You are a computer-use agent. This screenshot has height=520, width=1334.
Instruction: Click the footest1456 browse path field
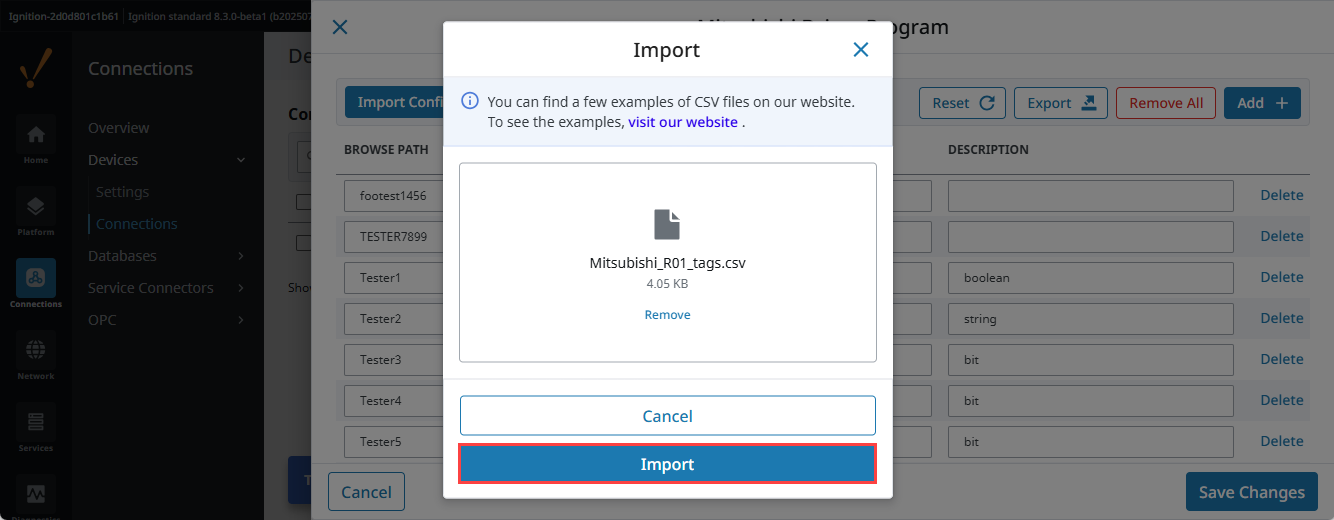[394, 196]
